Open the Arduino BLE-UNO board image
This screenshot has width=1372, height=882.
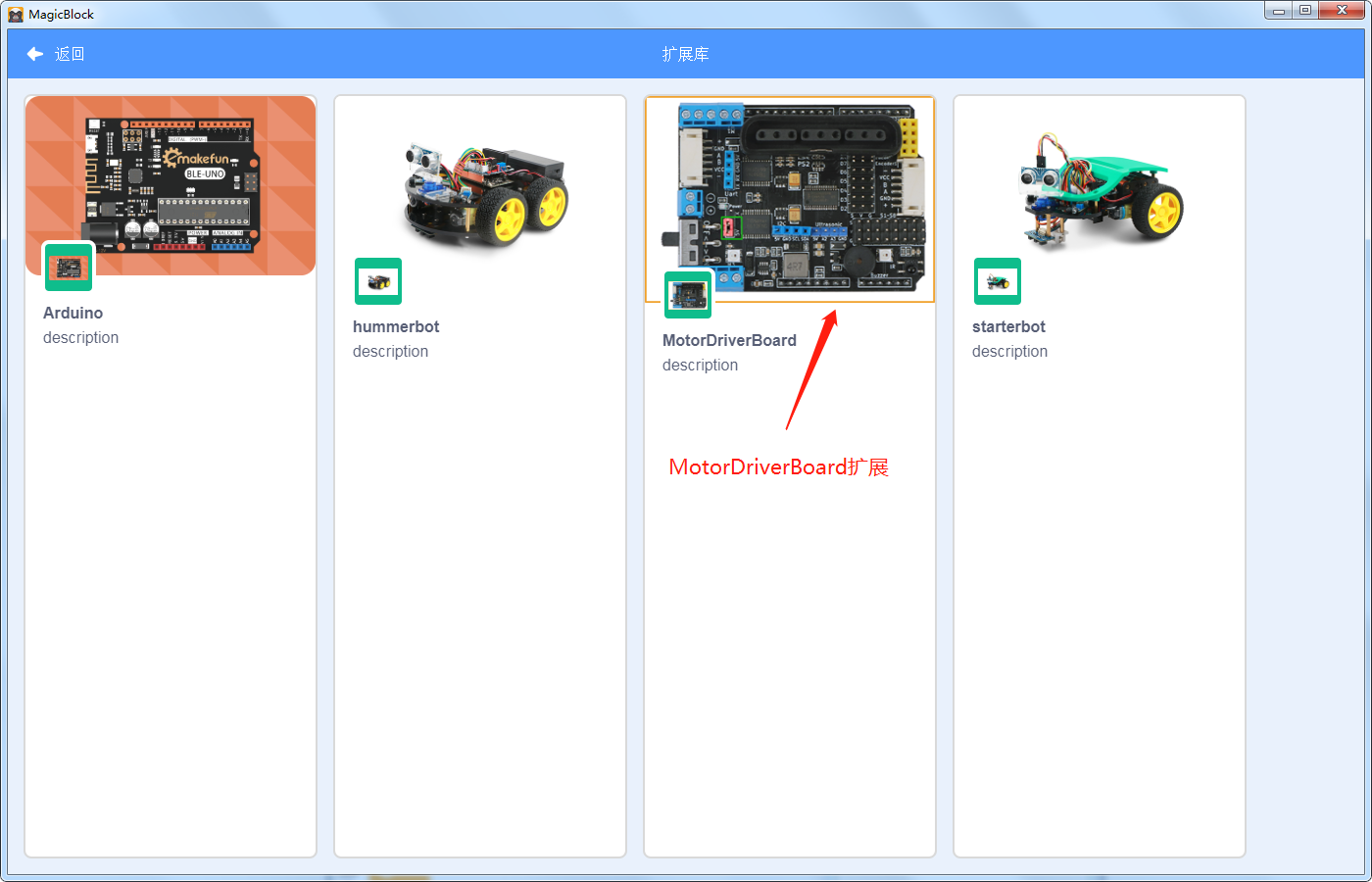171,185
